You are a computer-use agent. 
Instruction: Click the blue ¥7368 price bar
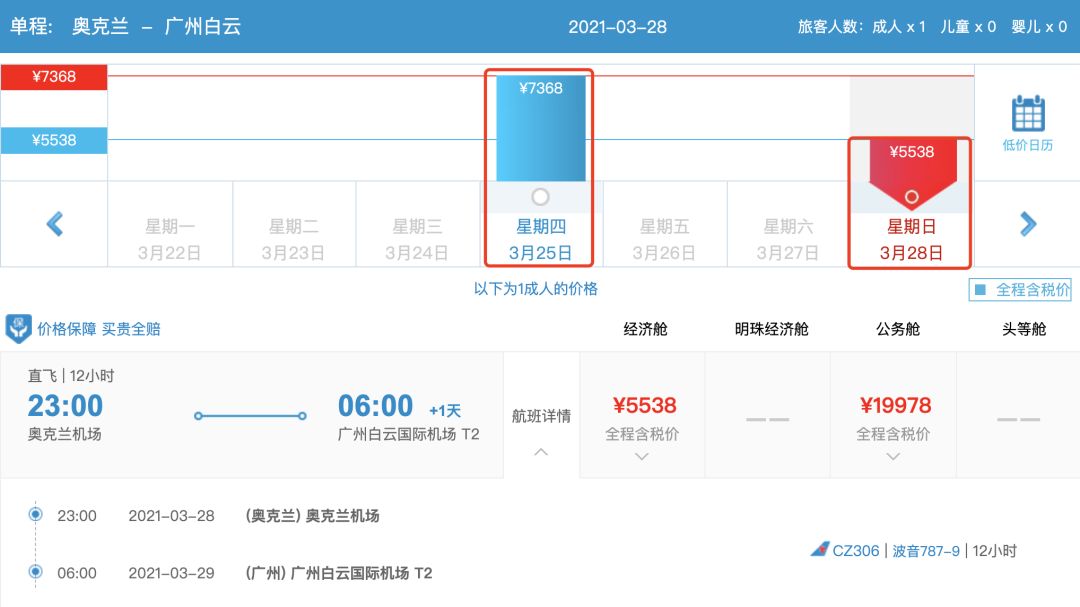[x=540, y=130]
